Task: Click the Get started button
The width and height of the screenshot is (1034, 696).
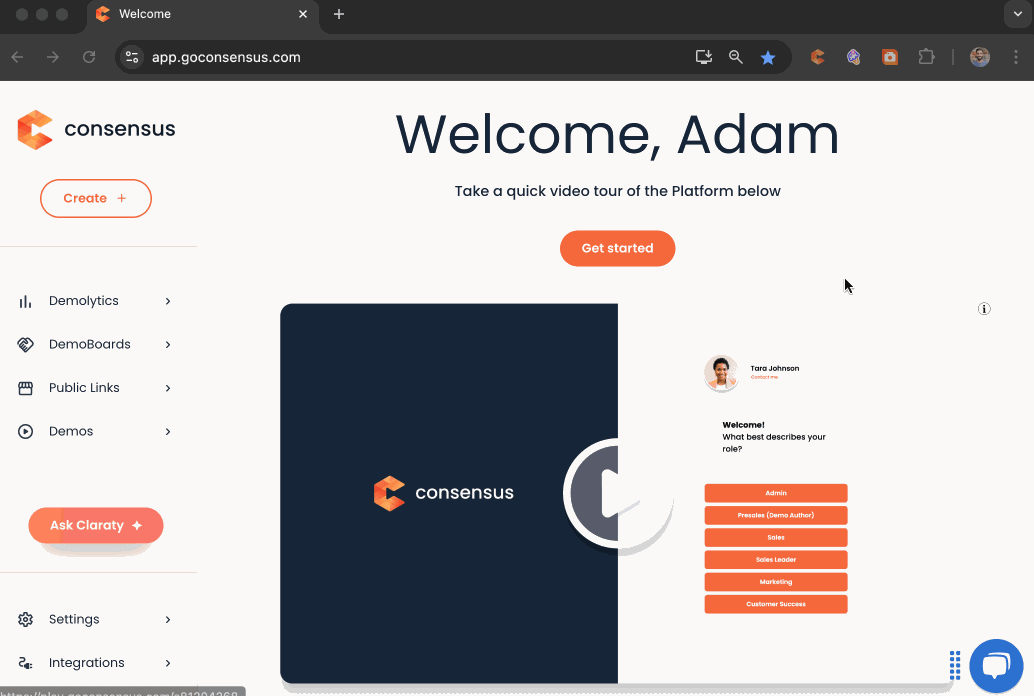Action: click(x=617, y=249)
